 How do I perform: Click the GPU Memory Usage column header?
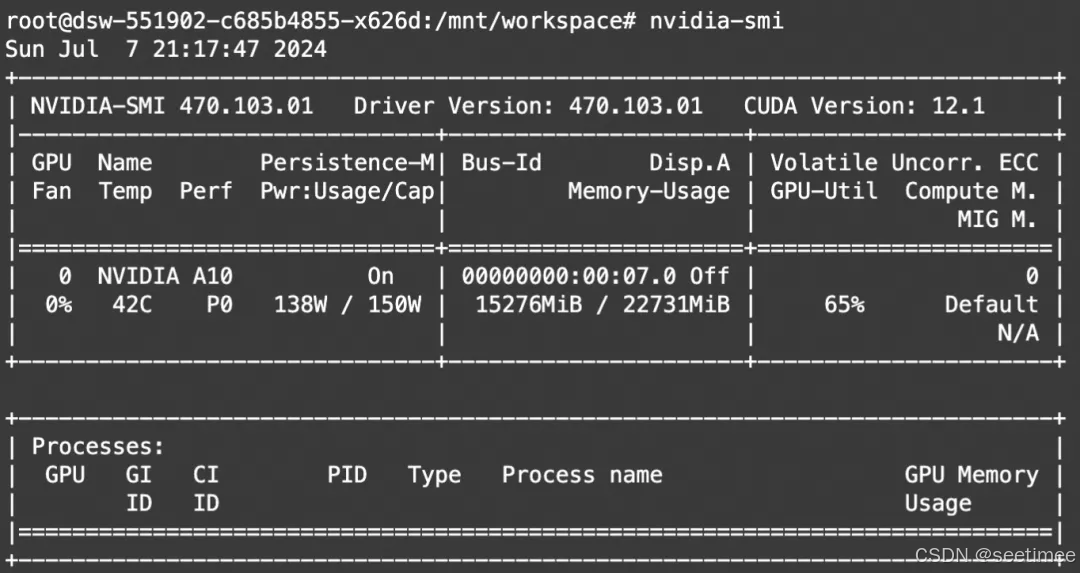(971, 488)
